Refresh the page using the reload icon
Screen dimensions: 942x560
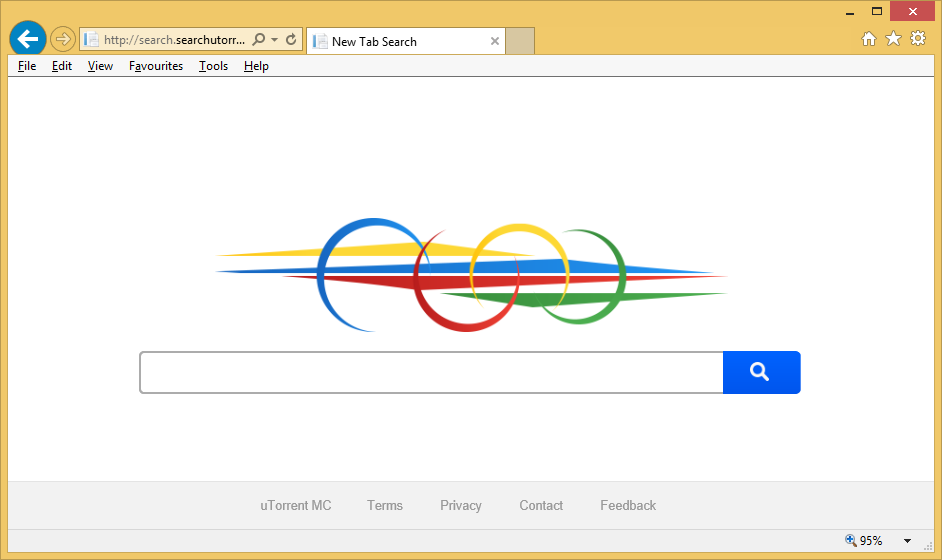291,40
